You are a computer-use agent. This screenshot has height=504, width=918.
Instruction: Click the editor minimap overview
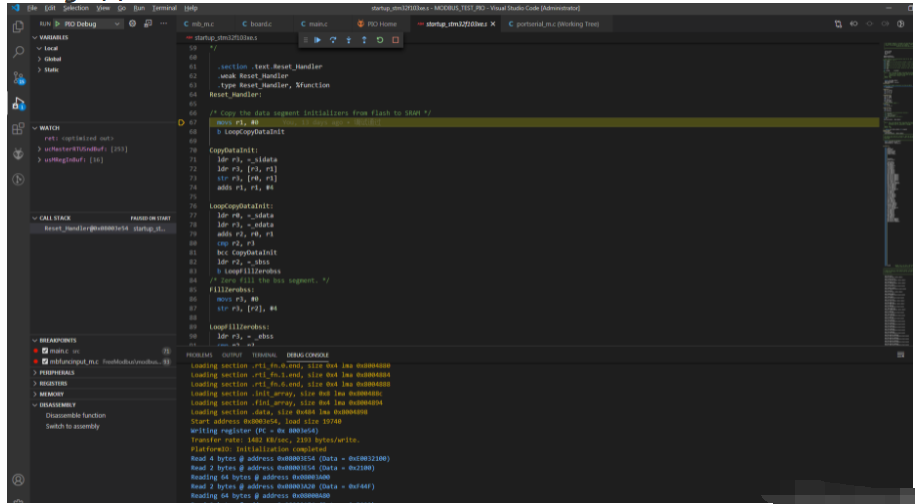[x=898, y=193]
